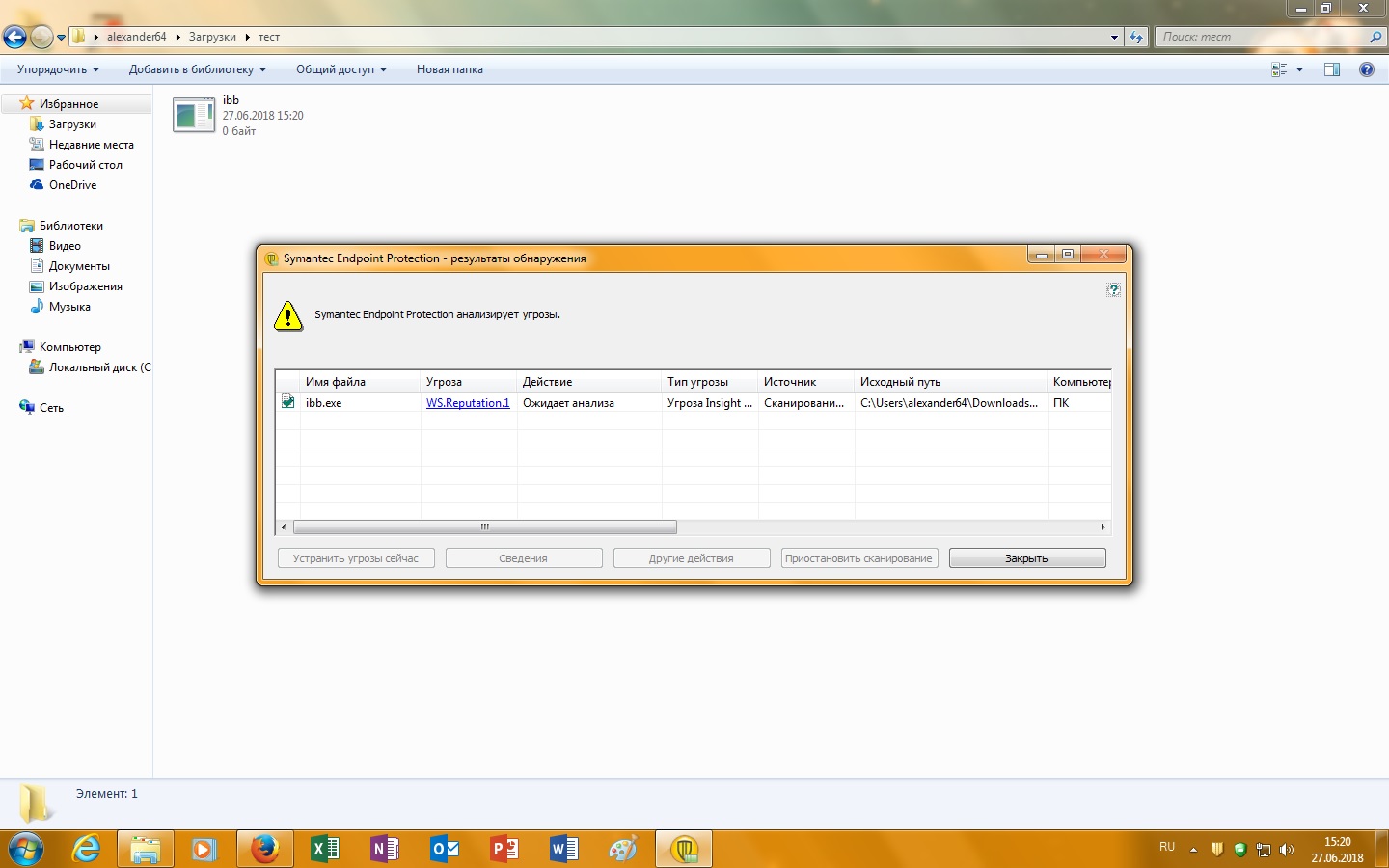Select Музыка library
This screenshot has width=1389, height=868.
coord(69,307)
